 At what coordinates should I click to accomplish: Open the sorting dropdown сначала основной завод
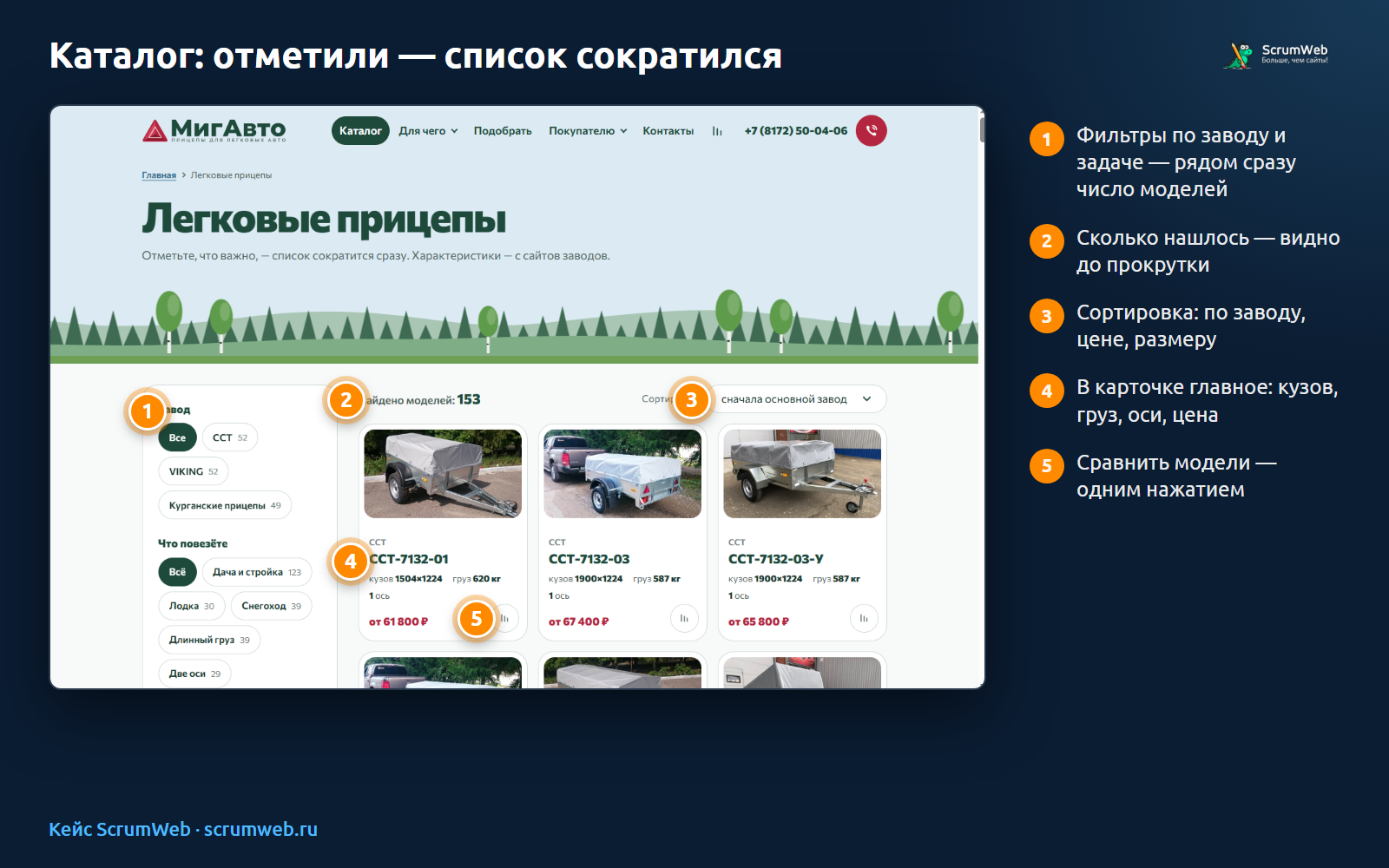click(796, 399)
